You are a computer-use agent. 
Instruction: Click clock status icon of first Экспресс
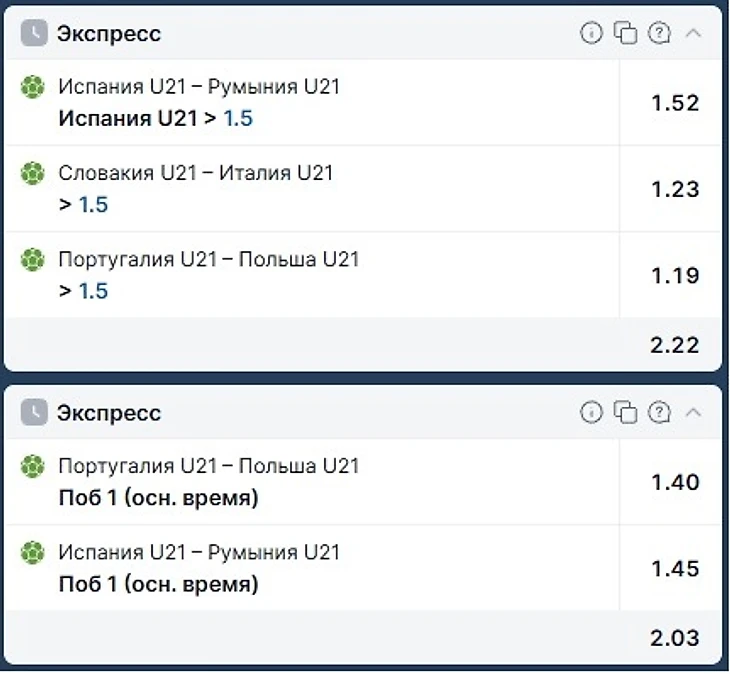click(34, 33)
